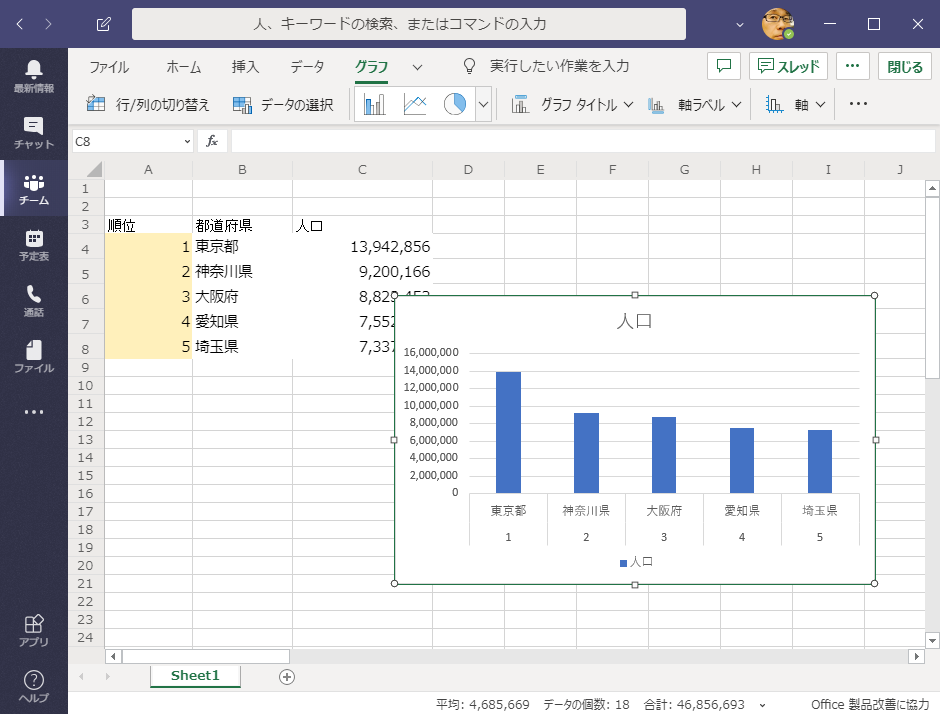Click the add new sheet plus icon
941x719 pixels.
(287, 676)
